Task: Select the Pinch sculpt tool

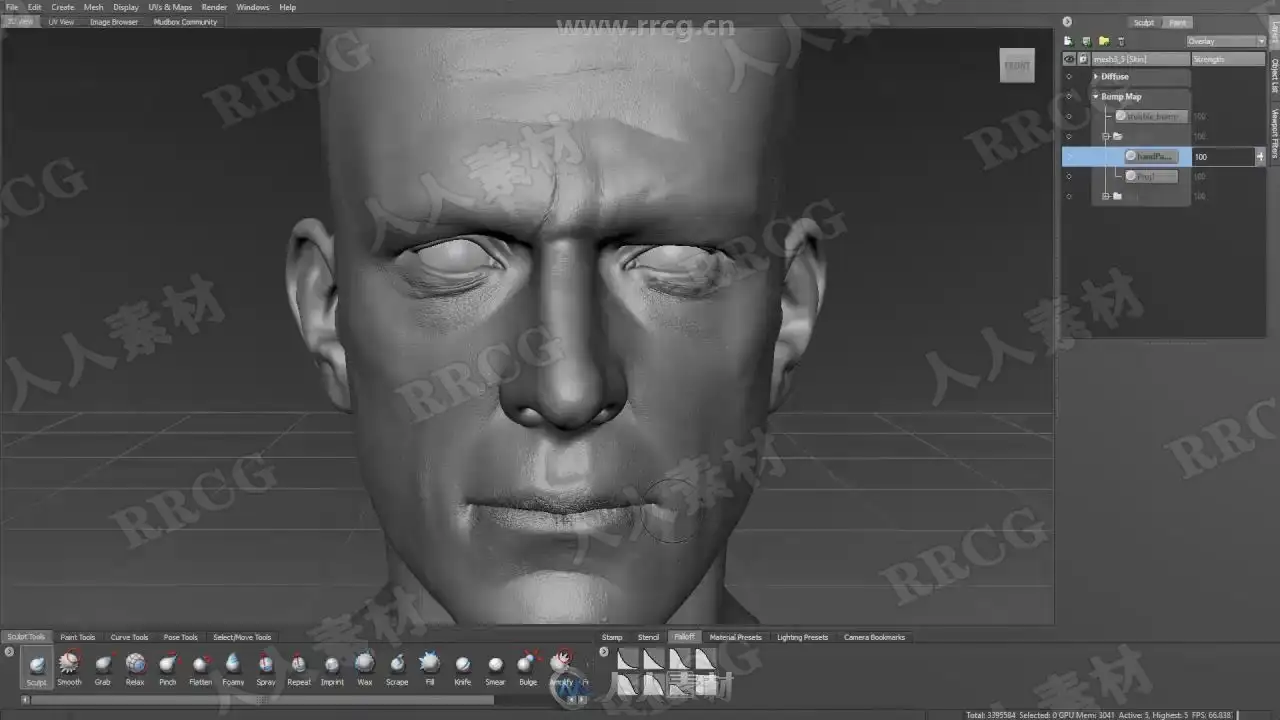Action: tap(167, 667)
